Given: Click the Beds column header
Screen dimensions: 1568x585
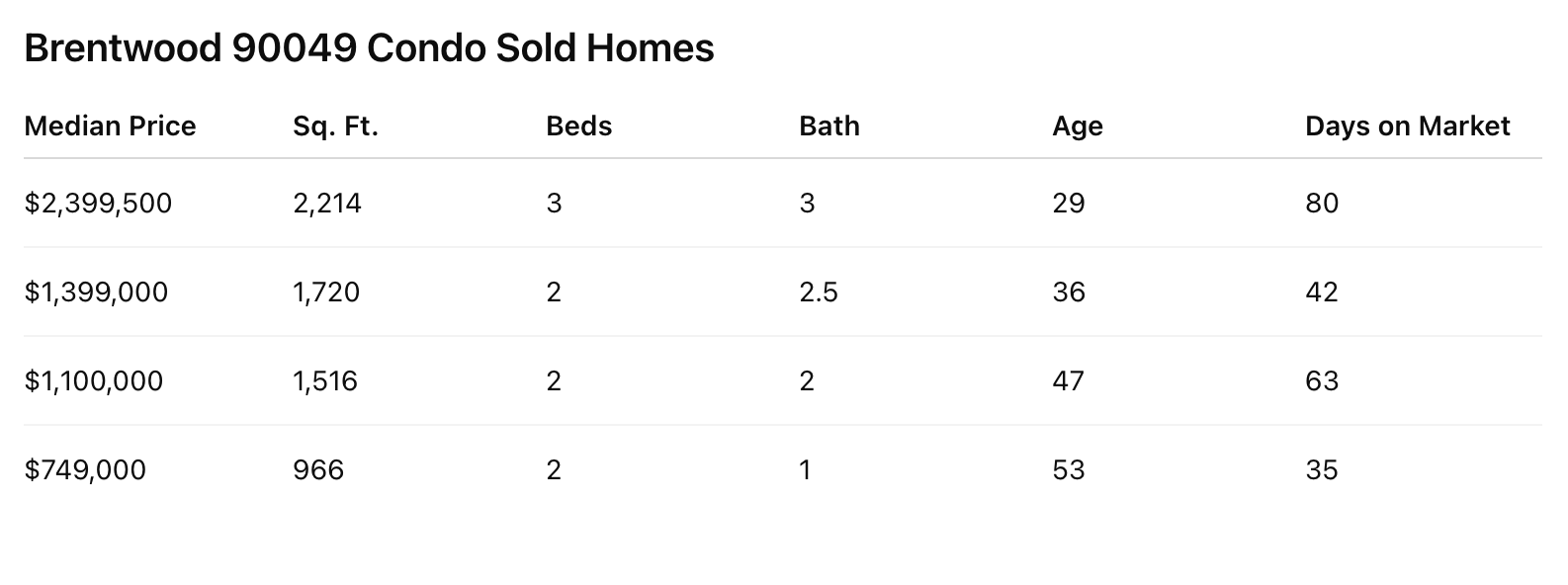Looking at the screenshot, I should click(578, 126).
